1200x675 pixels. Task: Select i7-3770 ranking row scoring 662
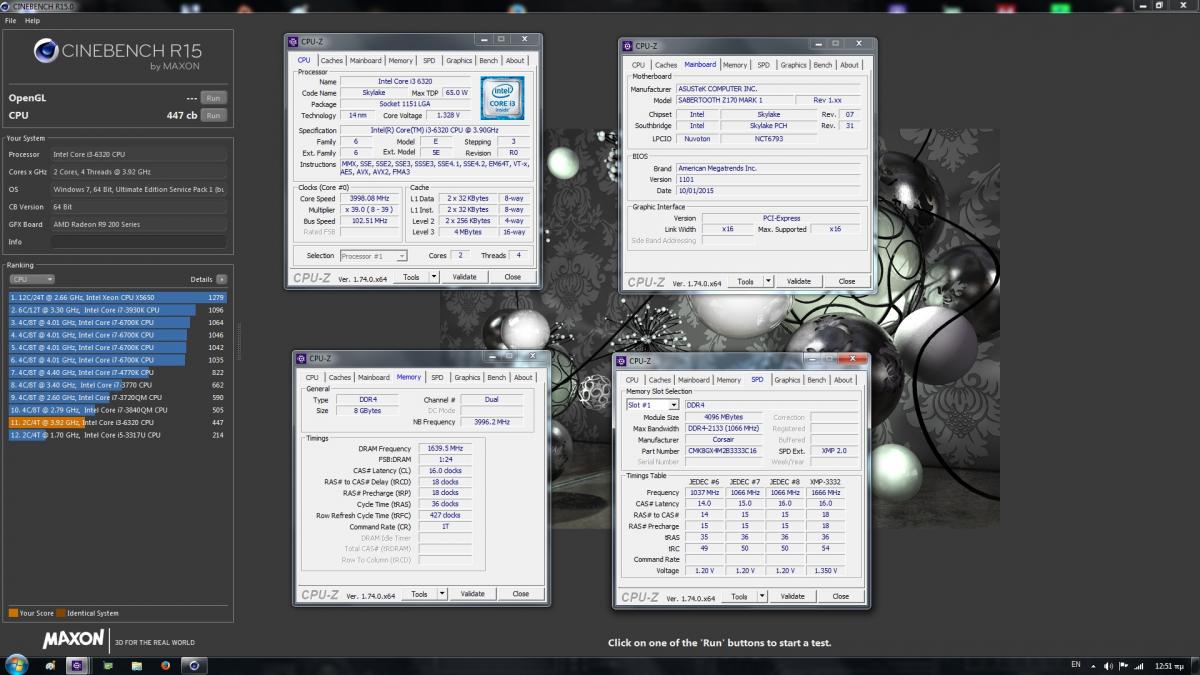tap(118, 385)
